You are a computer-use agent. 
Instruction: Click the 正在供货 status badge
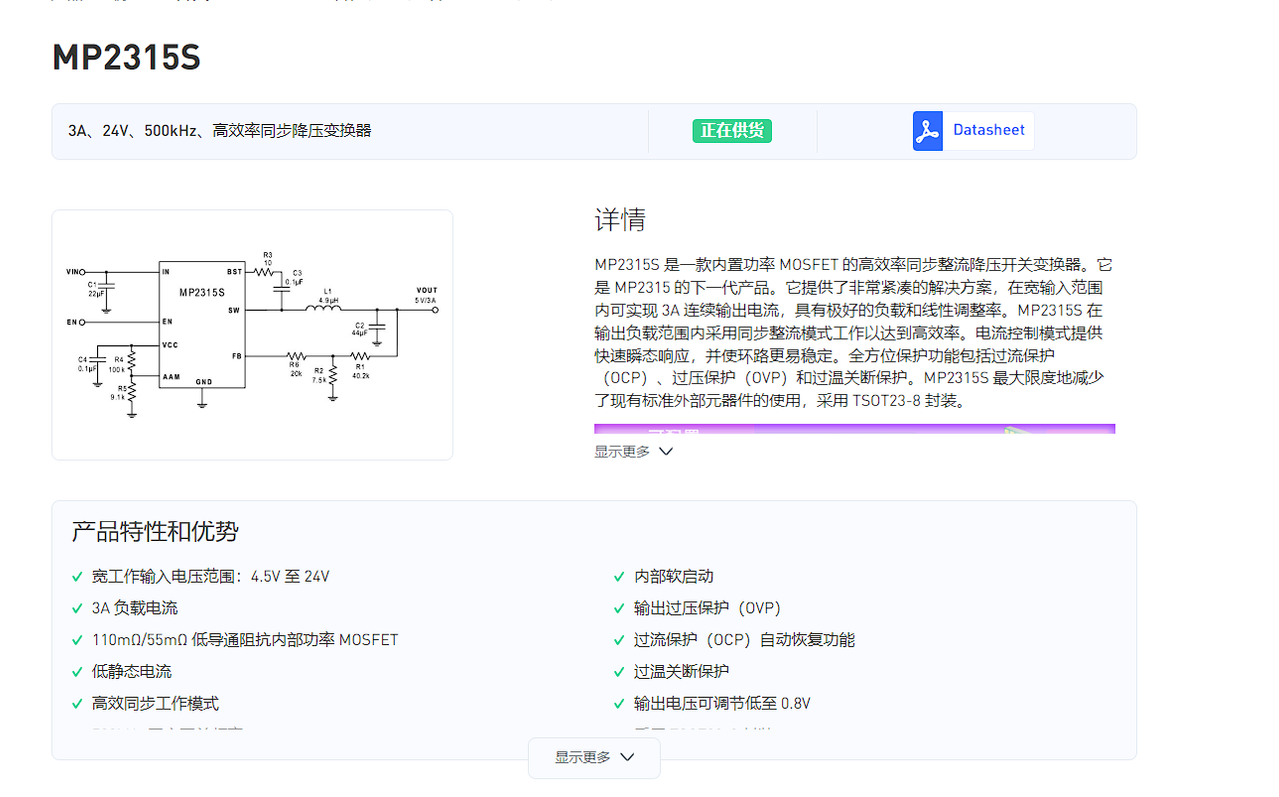(732, 131)
